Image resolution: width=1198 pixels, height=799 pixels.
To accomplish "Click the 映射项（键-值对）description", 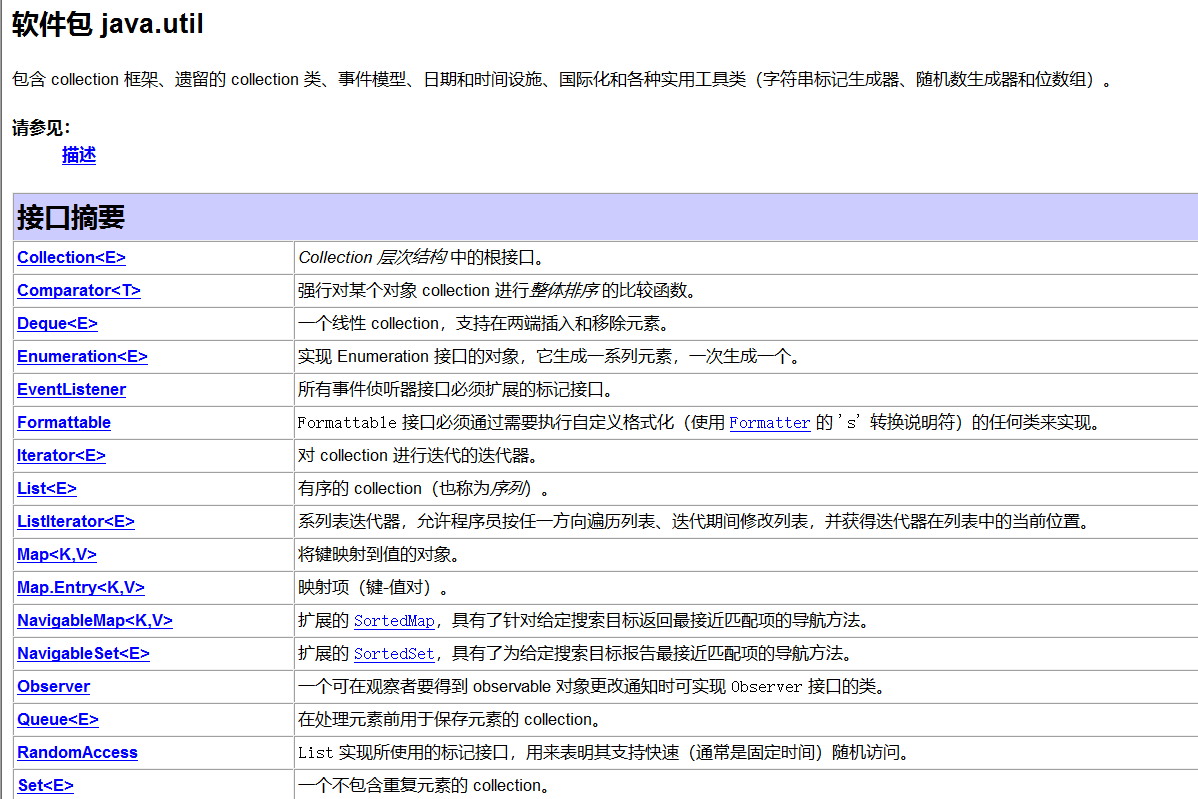I will pos(373,587).
